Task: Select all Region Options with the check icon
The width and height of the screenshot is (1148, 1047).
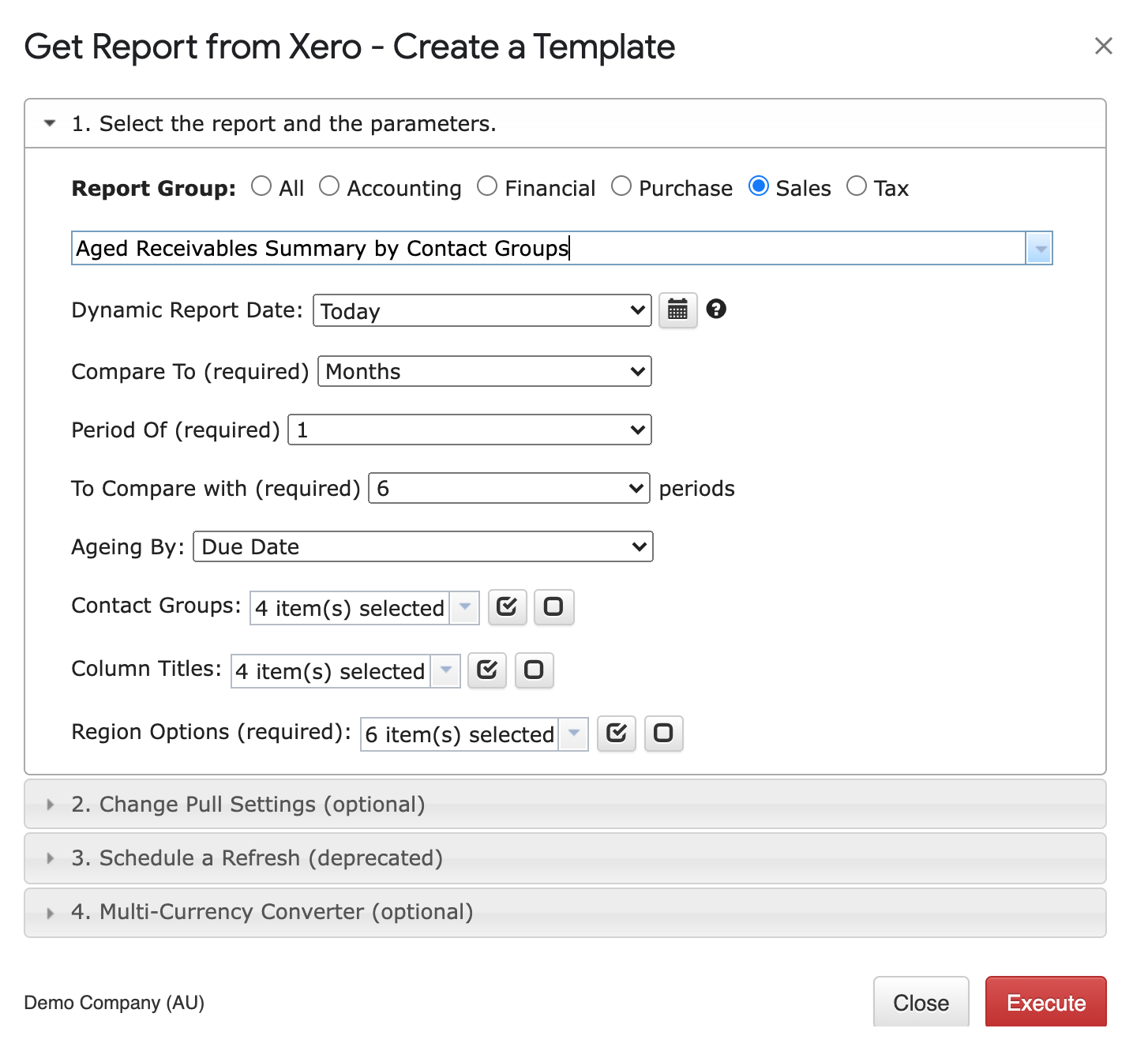Action: tap(617, 733)
